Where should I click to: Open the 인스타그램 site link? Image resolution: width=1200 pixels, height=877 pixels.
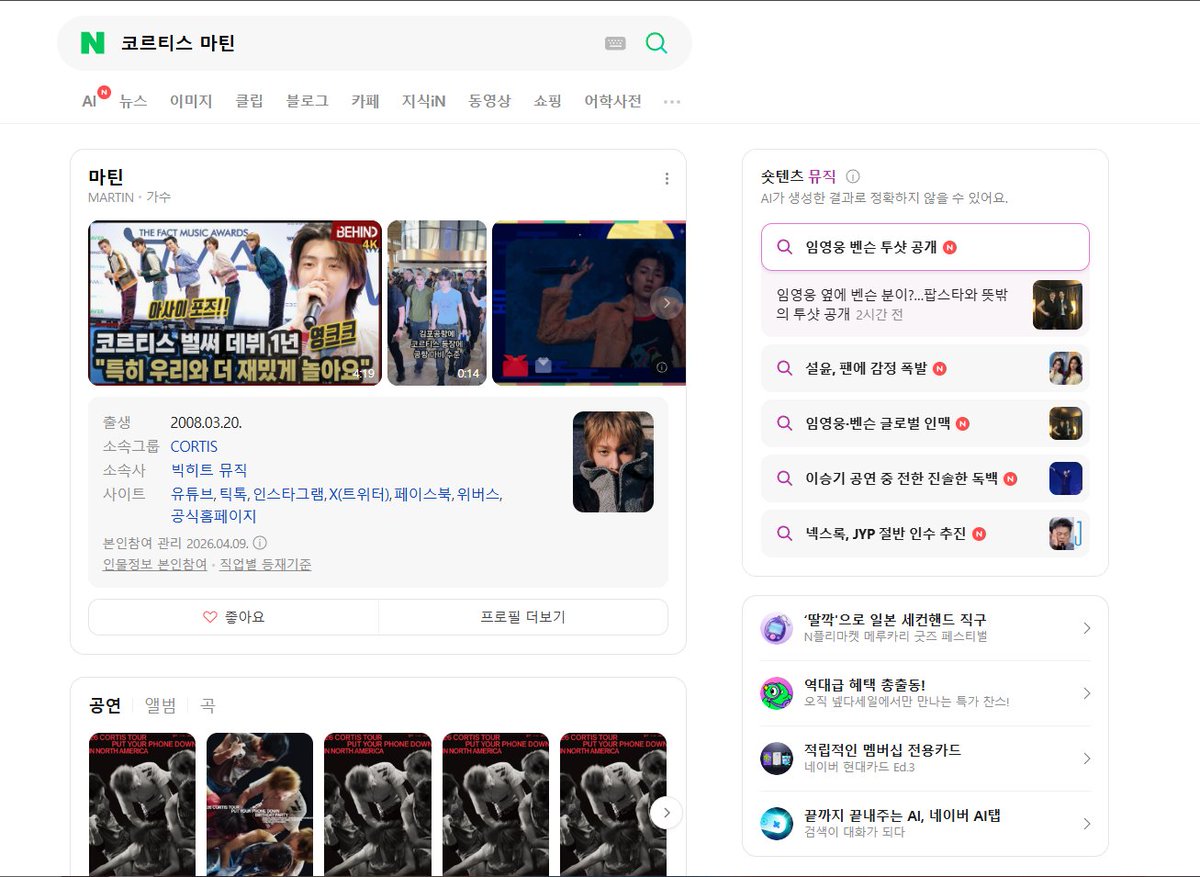(x=288, y=494)
